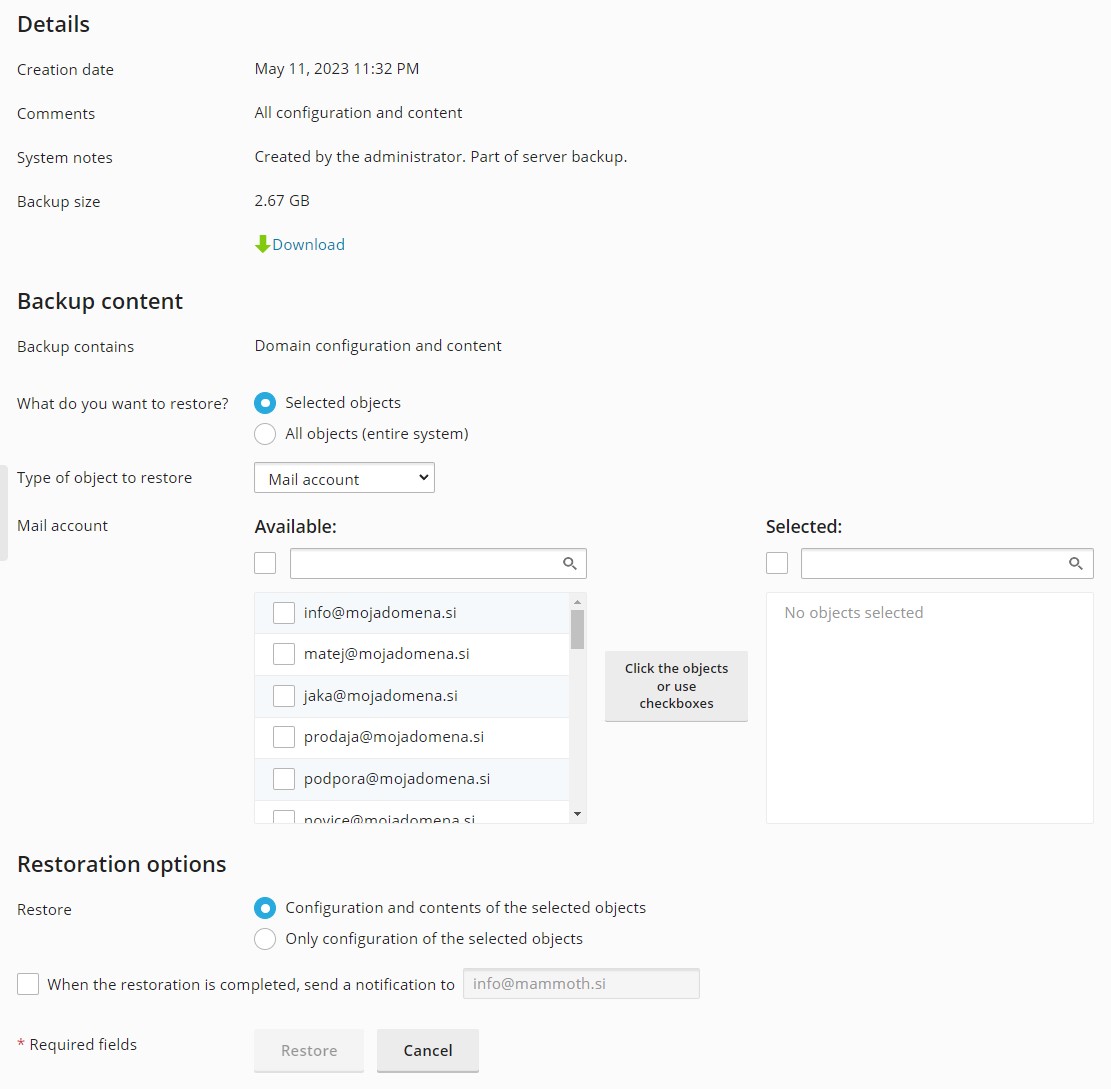Select all available mail accounts checkbox
1111x1089 pixels.
click(x=265, y=563)
